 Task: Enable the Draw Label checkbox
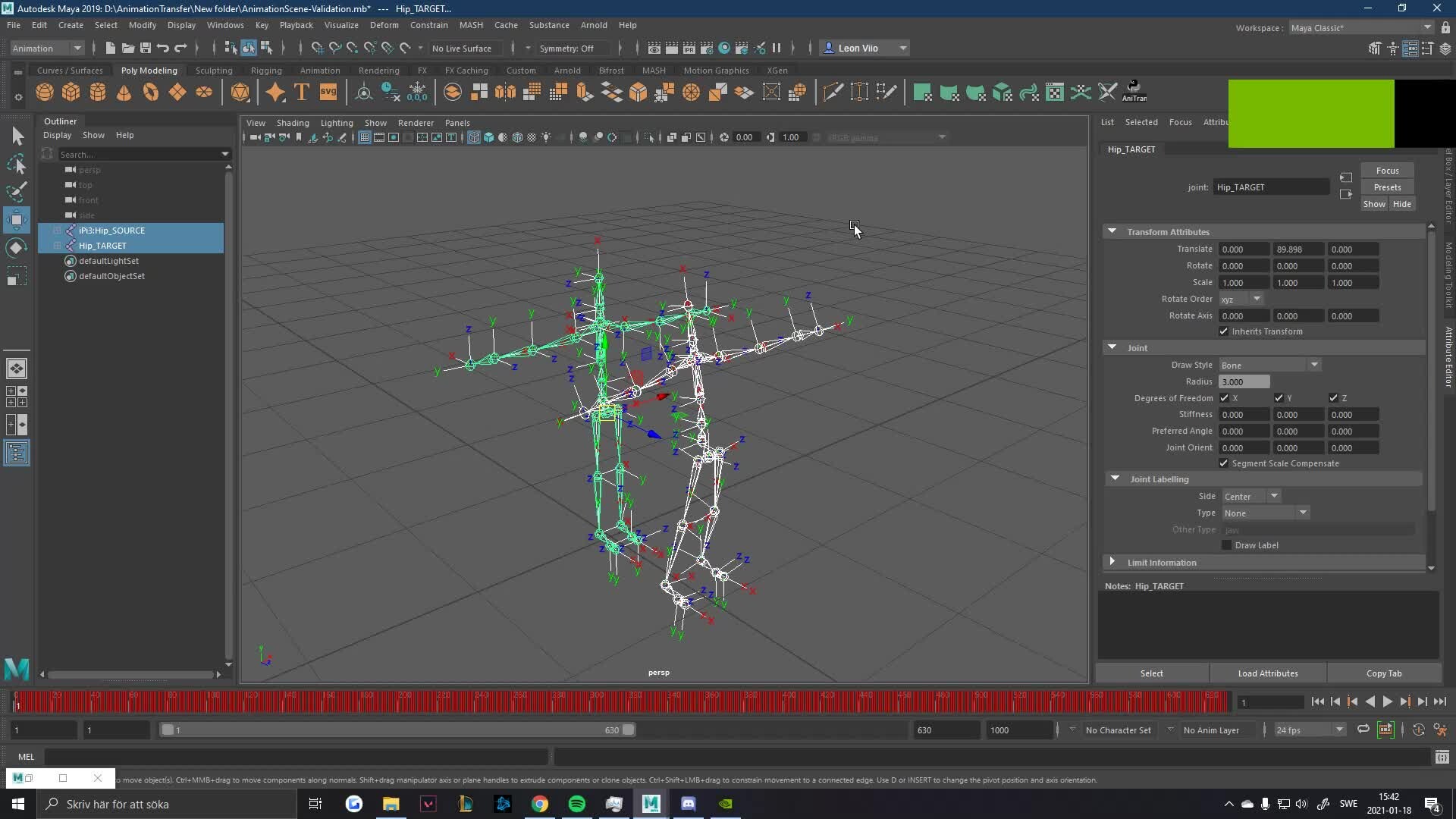point(1227,545)
